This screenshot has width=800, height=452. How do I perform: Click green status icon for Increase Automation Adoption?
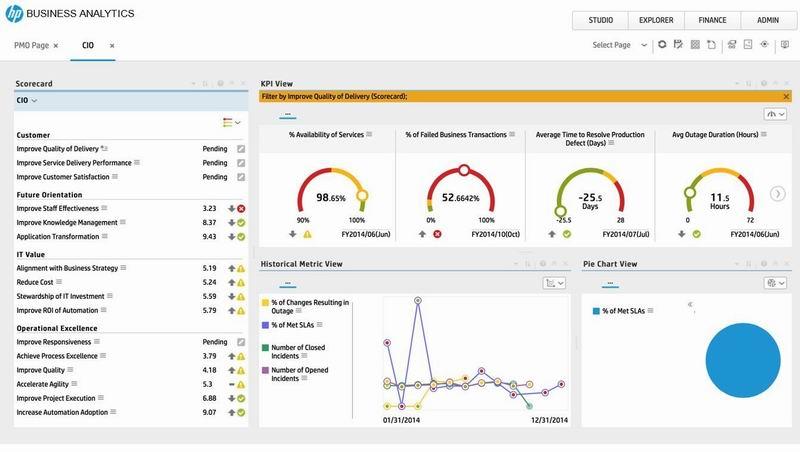click(x=241, y=413)
